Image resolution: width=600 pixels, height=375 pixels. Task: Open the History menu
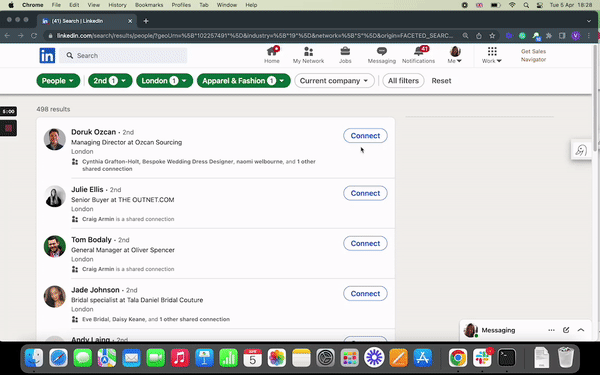pyautogui.click(x=117, y=5)
